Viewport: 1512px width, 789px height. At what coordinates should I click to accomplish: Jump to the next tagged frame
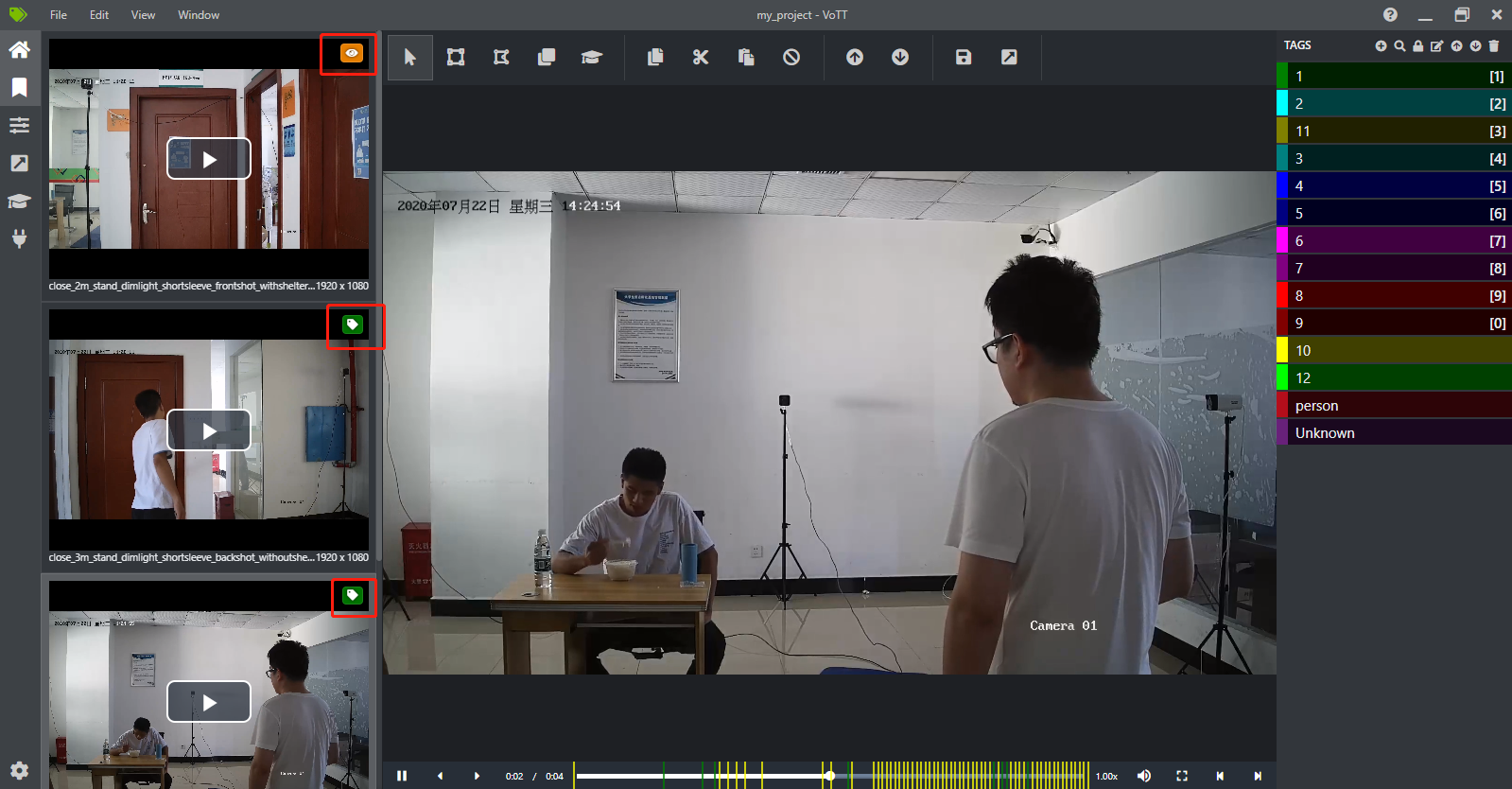point(1258,776)
